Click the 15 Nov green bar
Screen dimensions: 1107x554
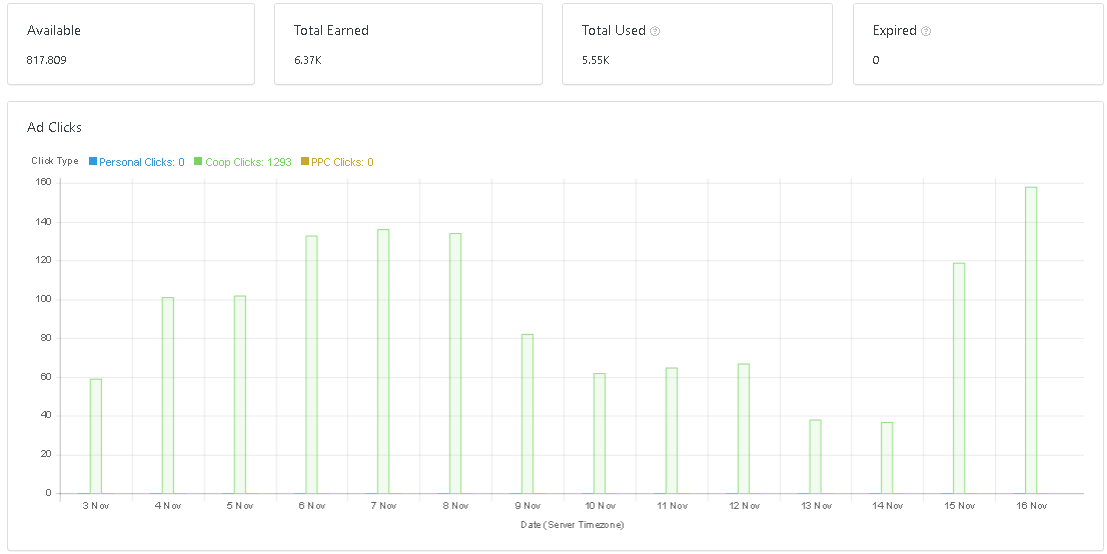tap(959, 378)
